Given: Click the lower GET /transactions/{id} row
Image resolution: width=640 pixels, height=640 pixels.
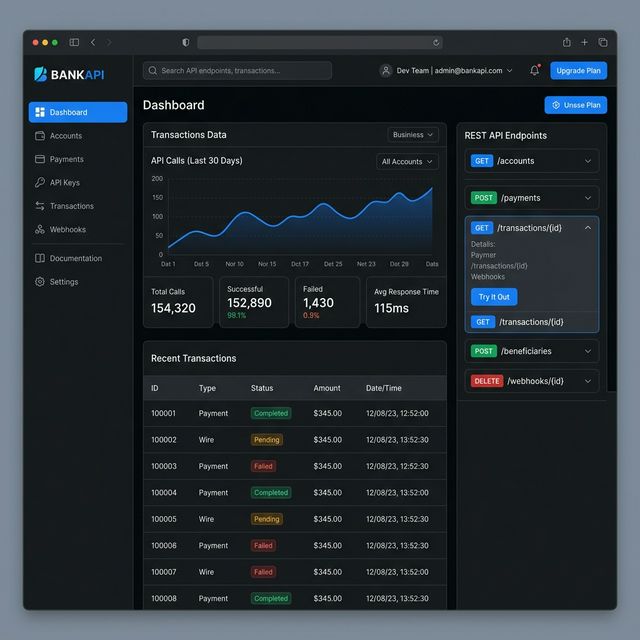Looking at the screenshot, I should click(x=532, y=322).
